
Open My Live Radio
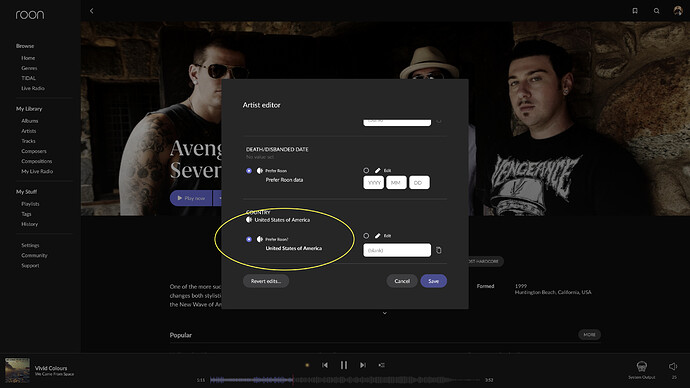point(37,172)
